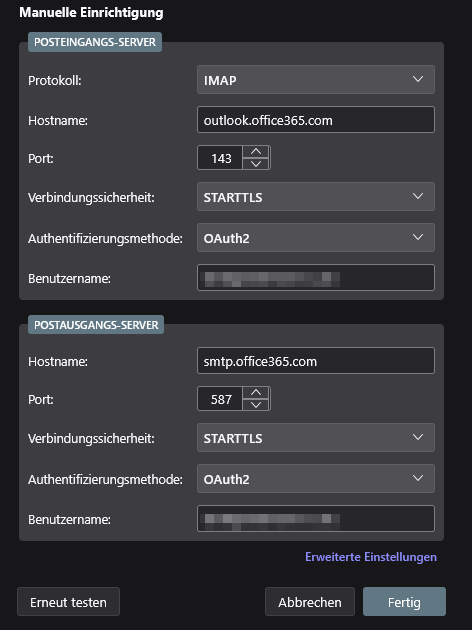Open outgoing Authentifizierungsmethode OAuth2 dropdown
This screenshot has height=630, width=472.
[x=316, y=479]
